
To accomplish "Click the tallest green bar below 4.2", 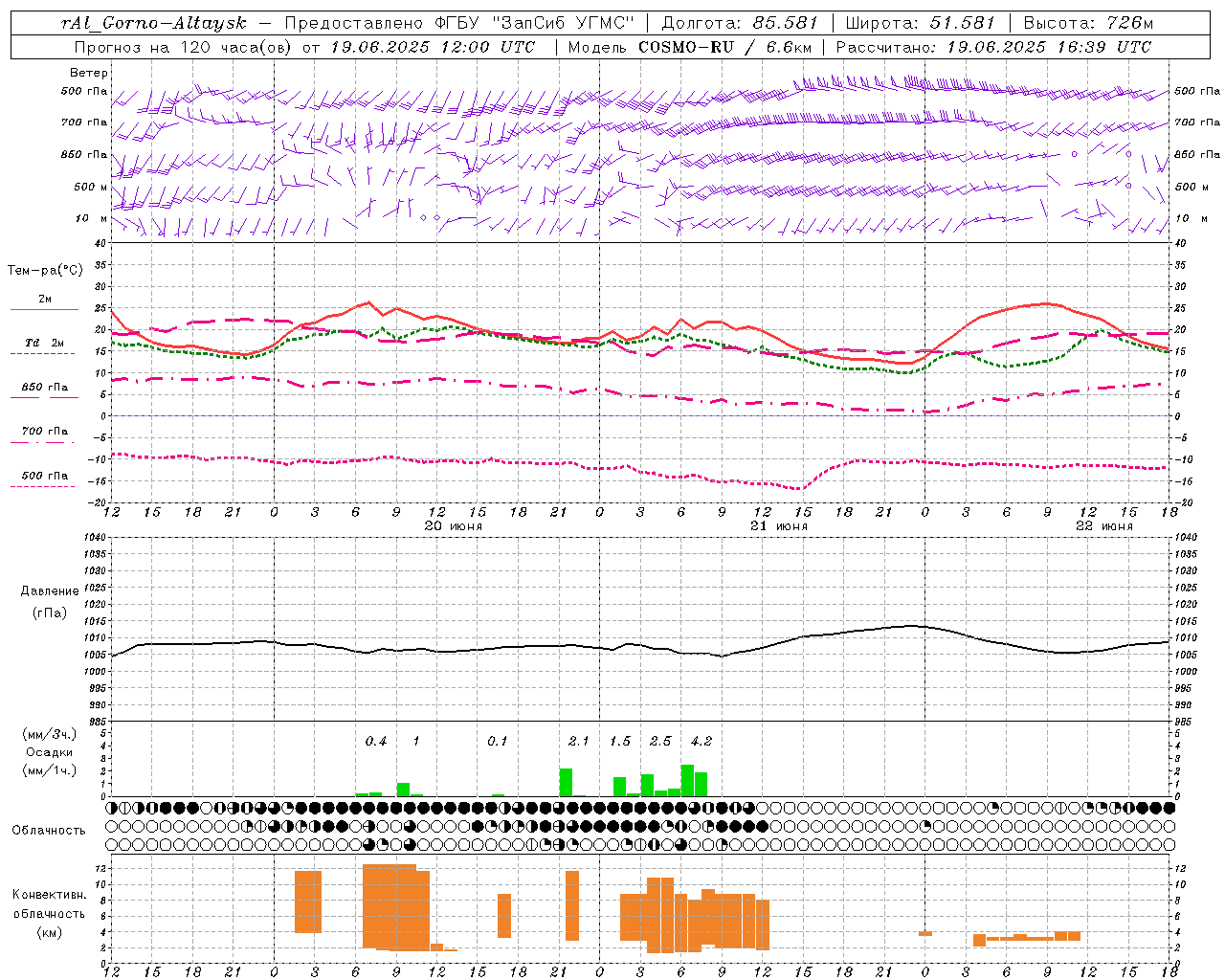I will (687, 781).
